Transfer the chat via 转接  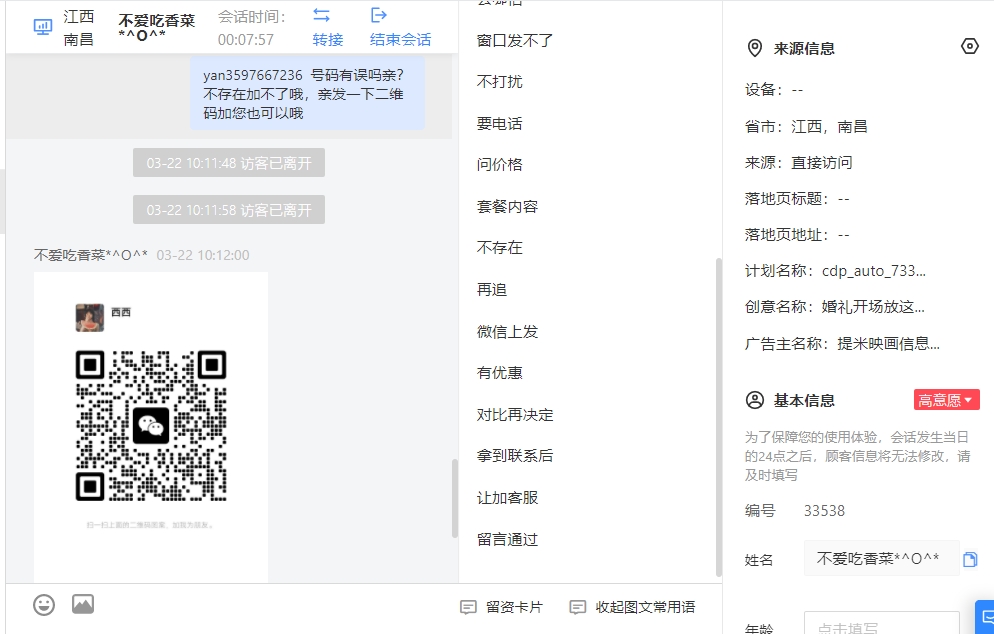coord(328,39)
